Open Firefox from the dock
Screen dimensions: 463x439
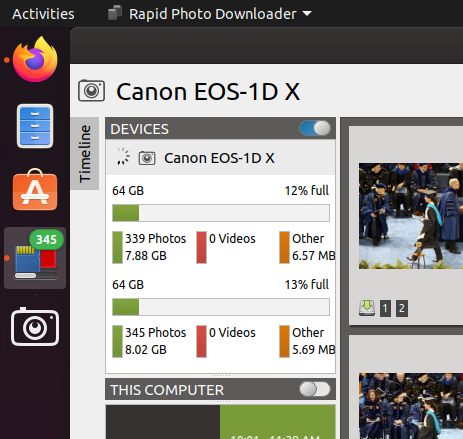[x=35, y=59]
